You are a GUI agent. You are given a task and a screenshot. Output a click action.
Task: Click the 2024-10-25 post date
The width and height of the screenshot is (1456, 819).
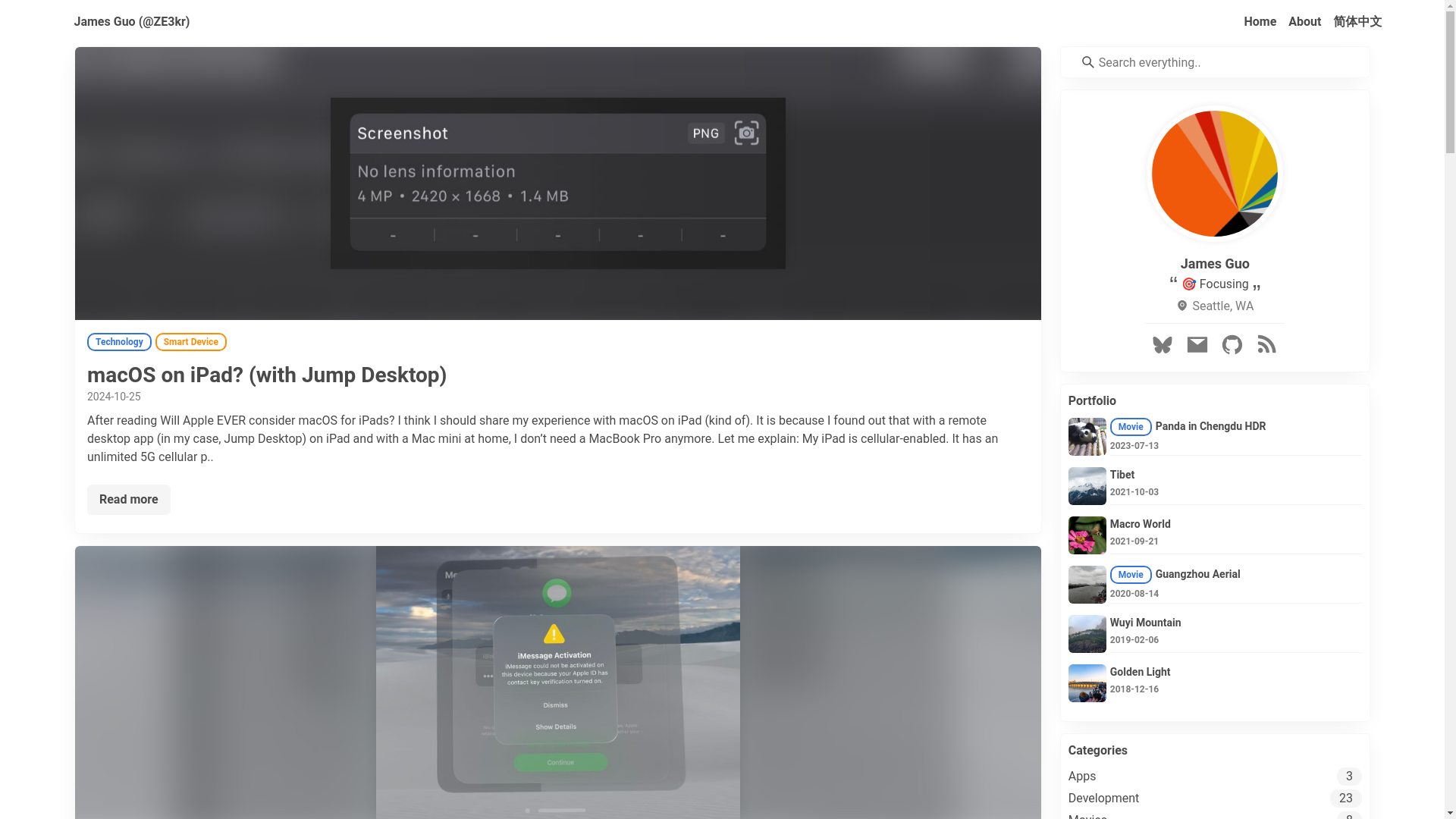114,397
